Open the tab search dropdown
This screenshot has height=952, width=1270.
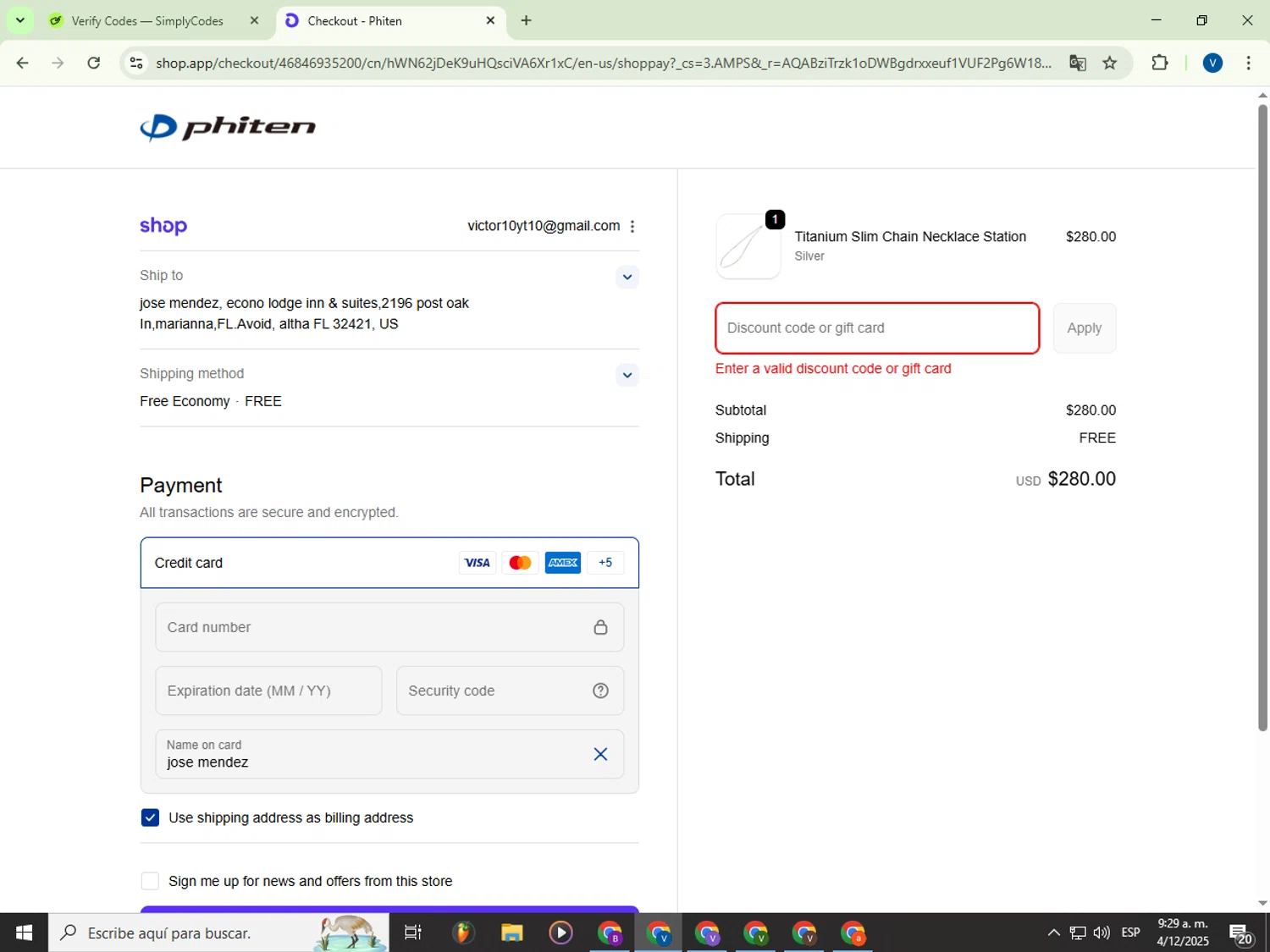point(20,20)
